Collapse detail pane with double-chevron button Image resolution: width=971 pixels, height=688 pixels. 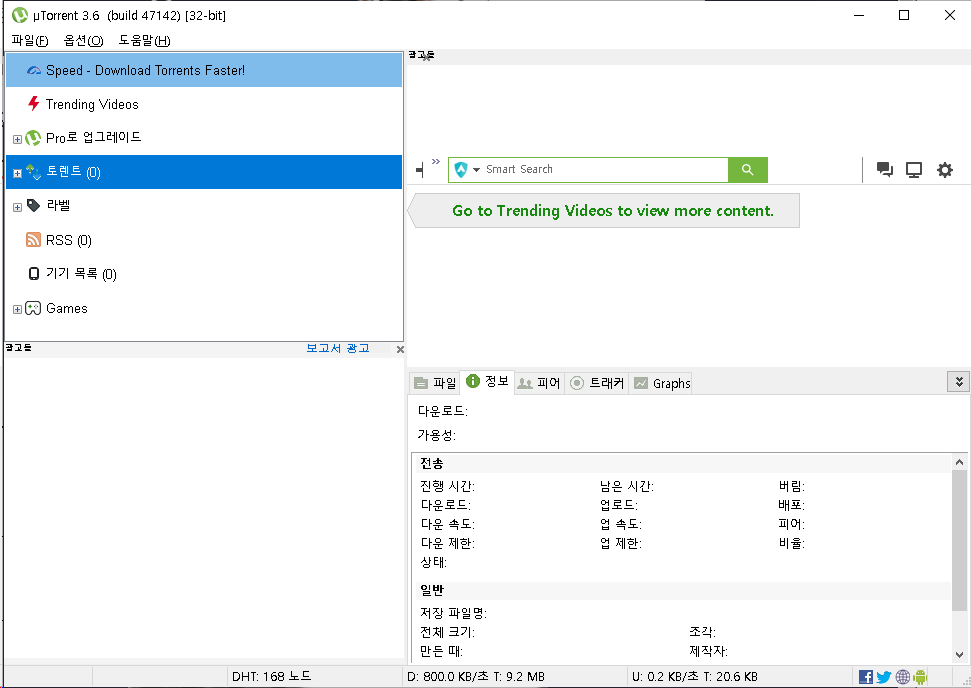pos(959,382)
